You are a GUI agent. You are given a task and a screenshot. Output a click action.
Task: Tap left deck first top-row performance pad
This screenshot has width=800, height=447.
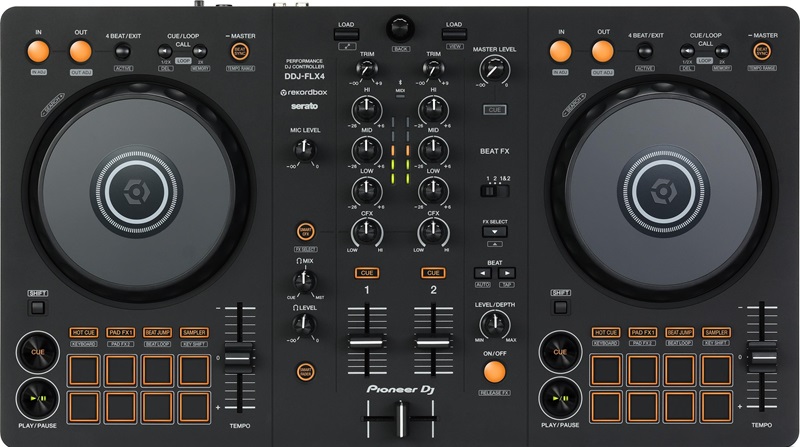[84, 370]
